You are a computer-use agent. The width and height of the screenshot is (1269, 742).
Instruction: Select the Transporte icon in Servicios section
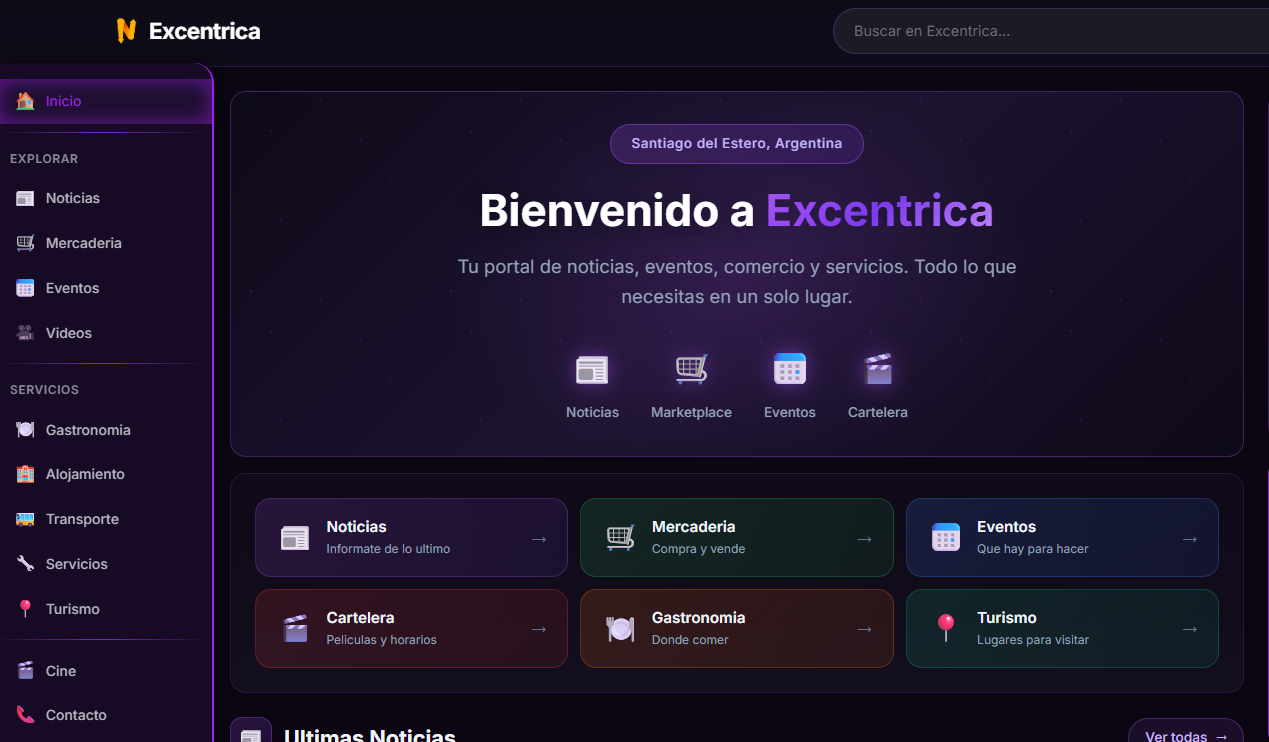coord(24,519)
